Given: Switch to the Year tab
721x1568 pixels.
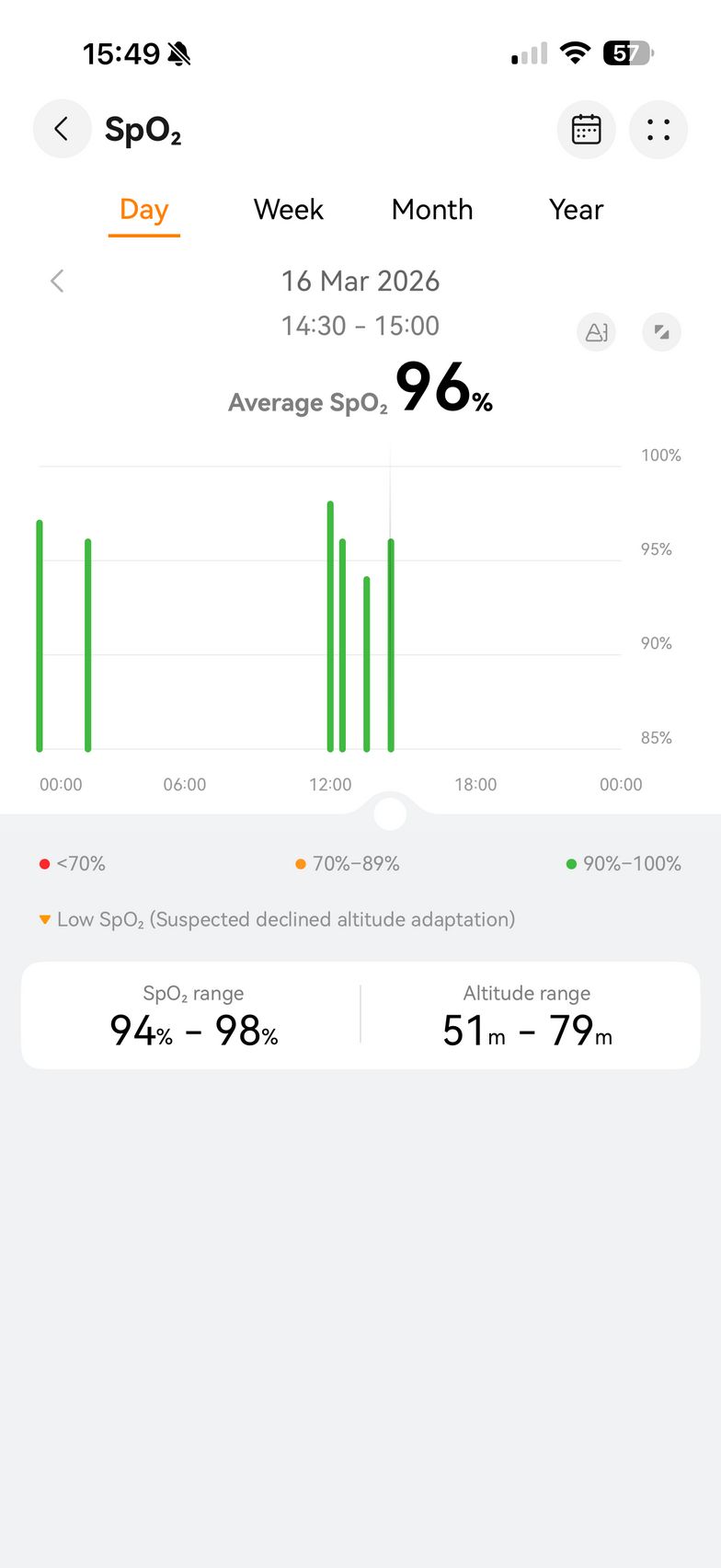Looking at the screenshot, I should coord(576,210).
